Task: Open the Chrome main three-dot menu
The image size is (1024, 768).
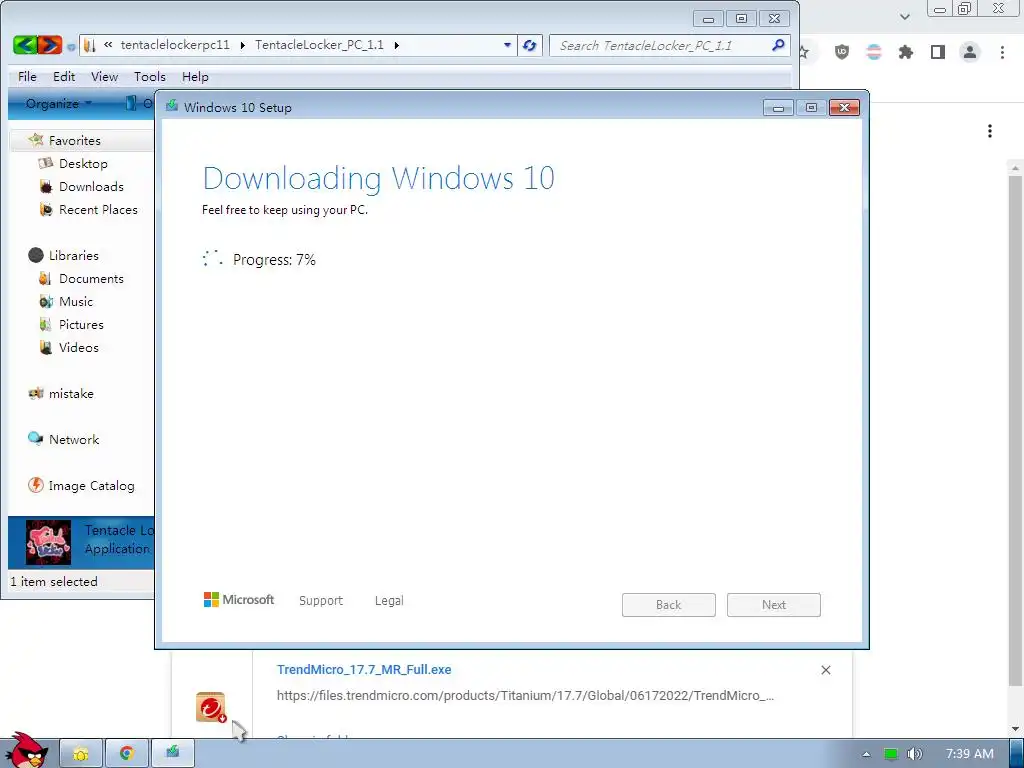Action: coord(1002,52)
